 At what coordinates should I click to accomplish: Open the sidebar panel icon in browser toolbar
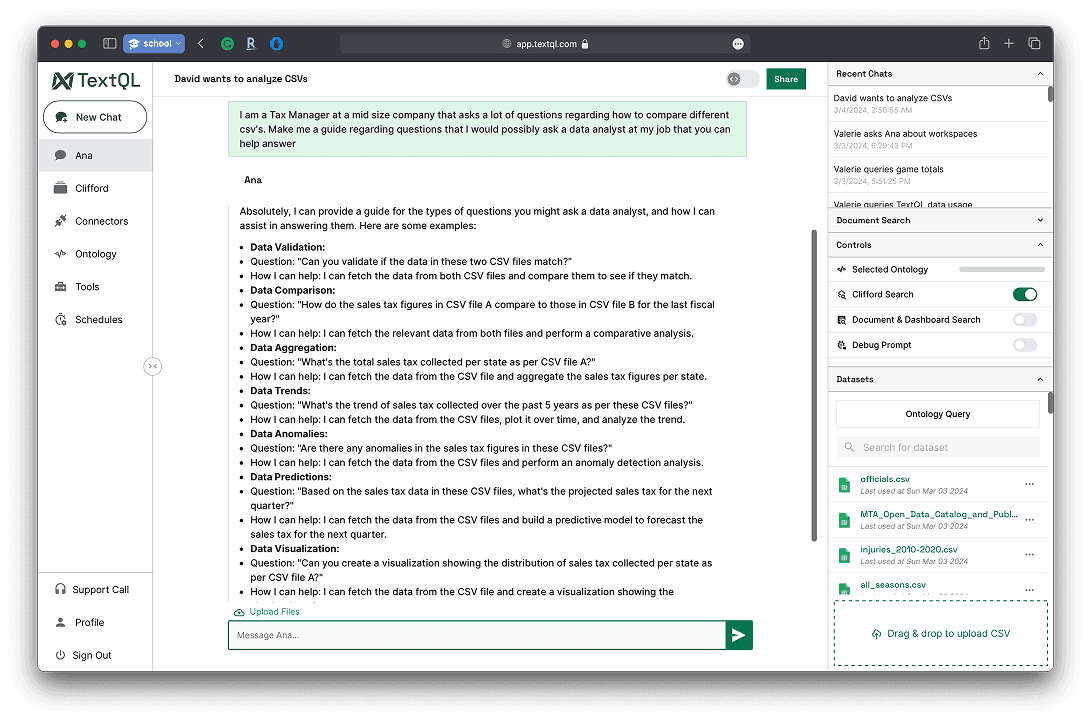pyautogui.click(x=109, y=44)
